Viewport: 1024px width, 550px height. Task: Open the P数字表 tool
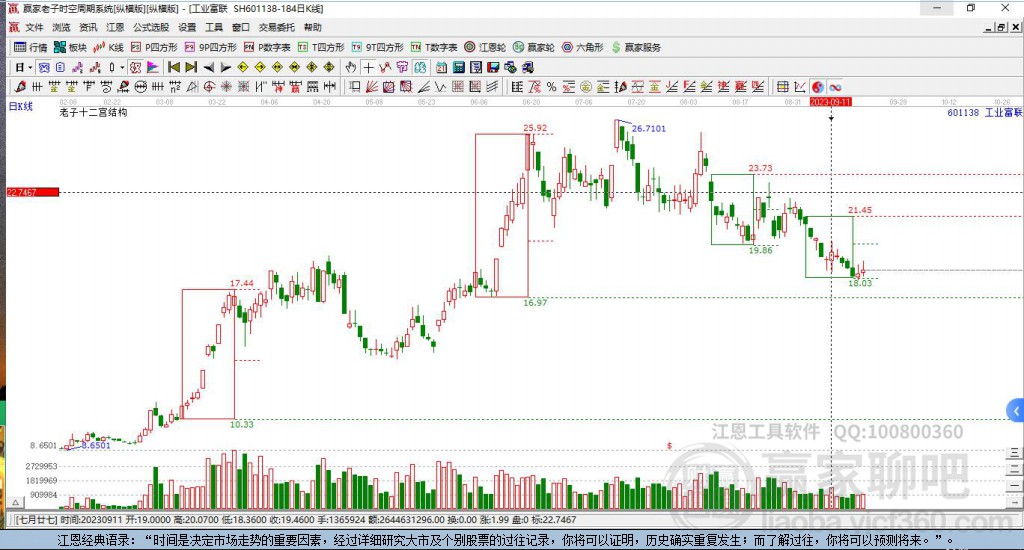point(267,47)
